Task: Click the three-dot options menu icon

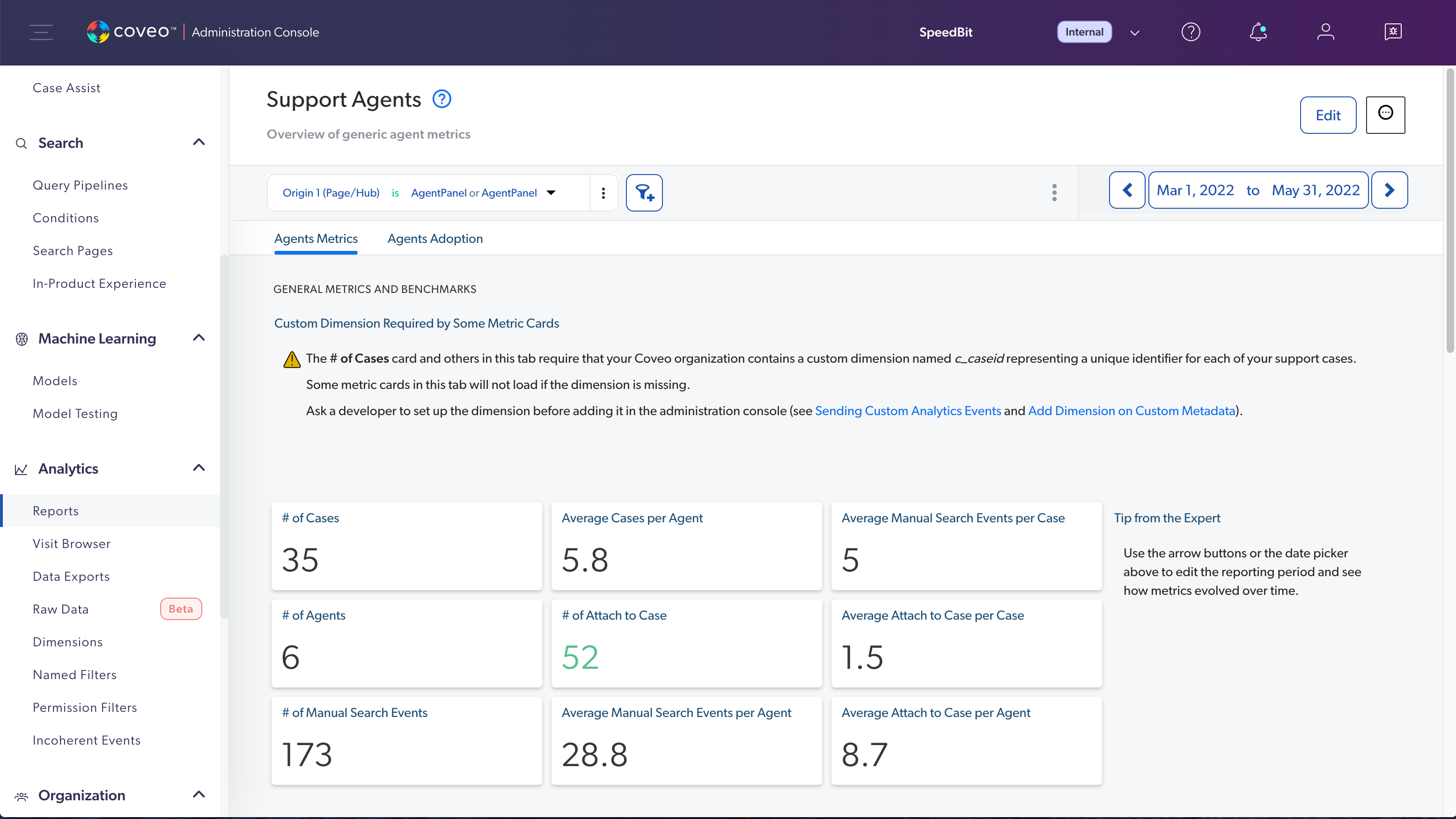Action: (x=603, y=192)
